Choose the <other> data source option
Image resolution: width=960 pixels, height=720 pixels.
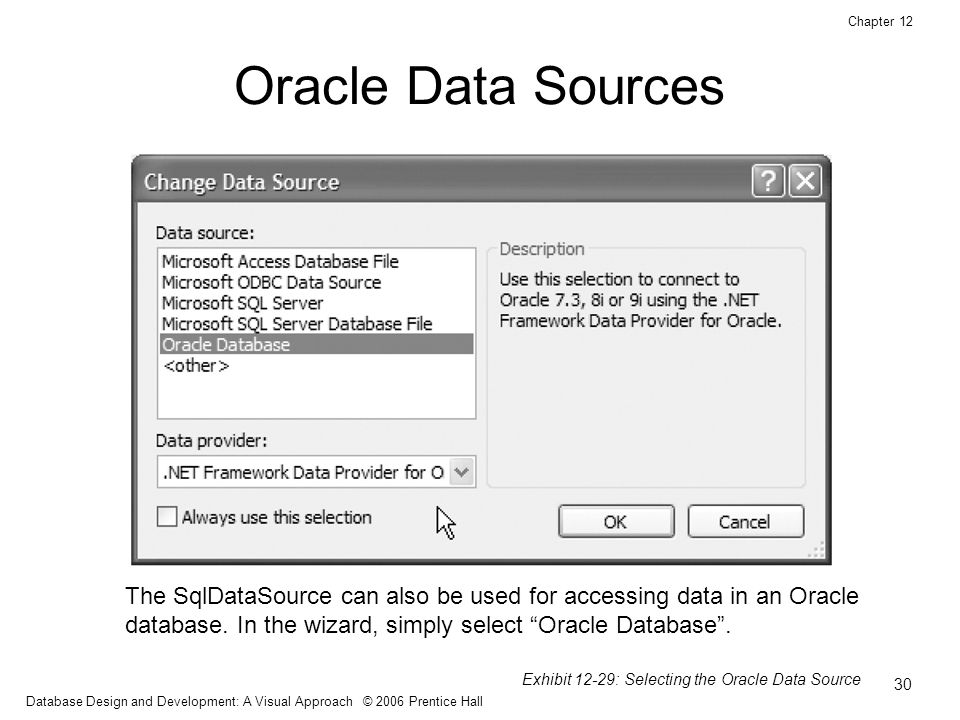196,366
